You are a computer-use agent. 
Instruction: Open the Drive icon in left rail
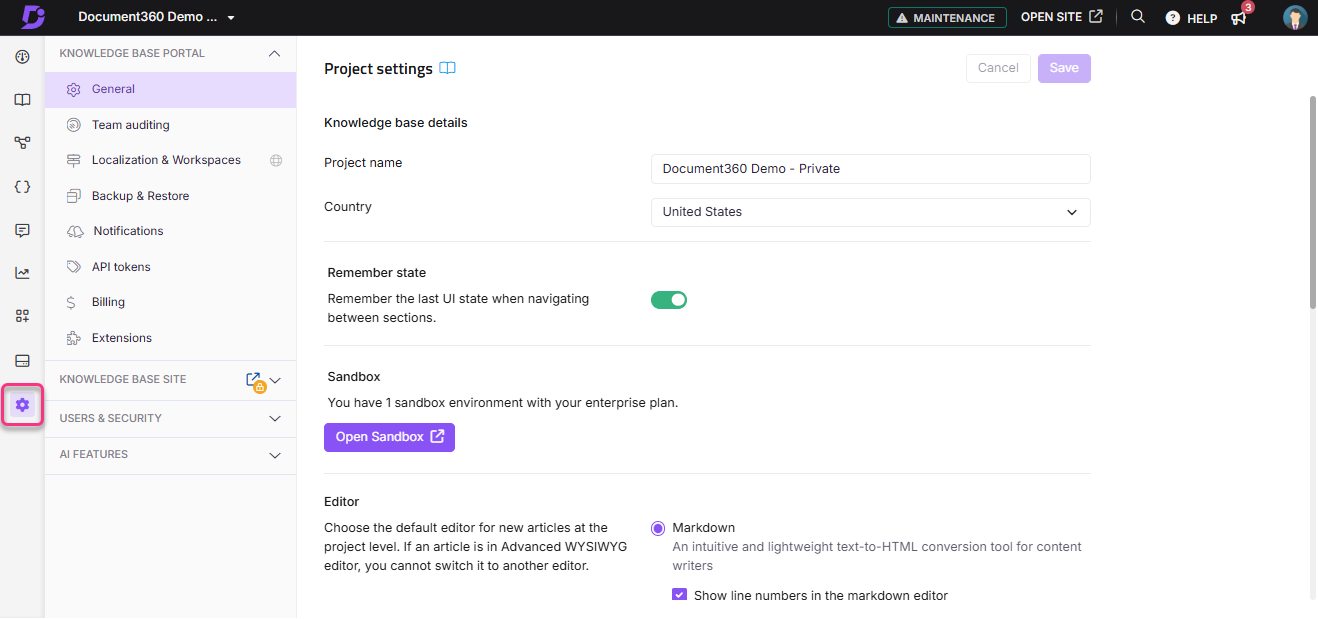click(22, 360)
